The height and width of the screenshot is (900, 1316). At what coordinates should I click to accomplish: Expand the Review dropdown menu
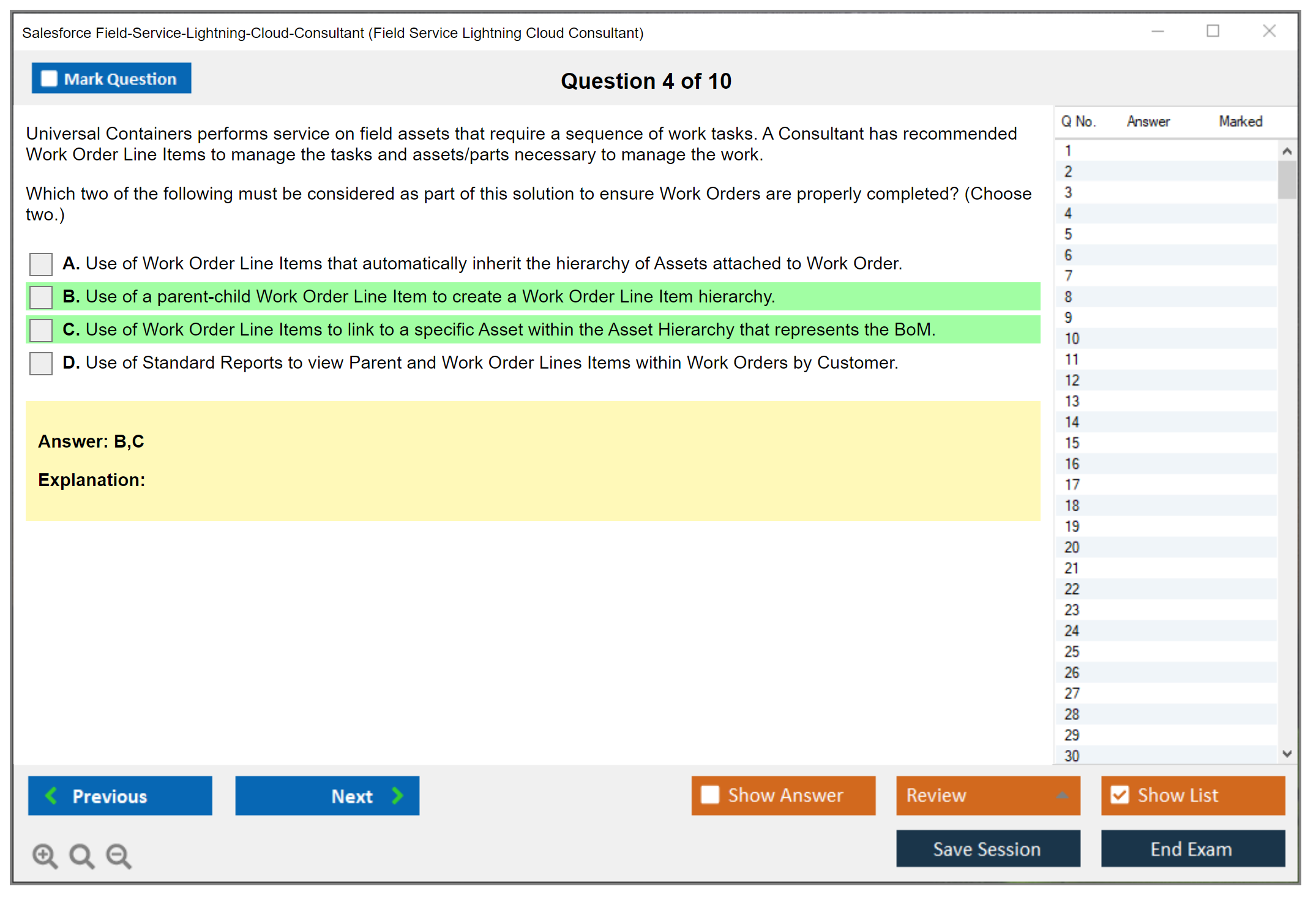pos(1063,795)
